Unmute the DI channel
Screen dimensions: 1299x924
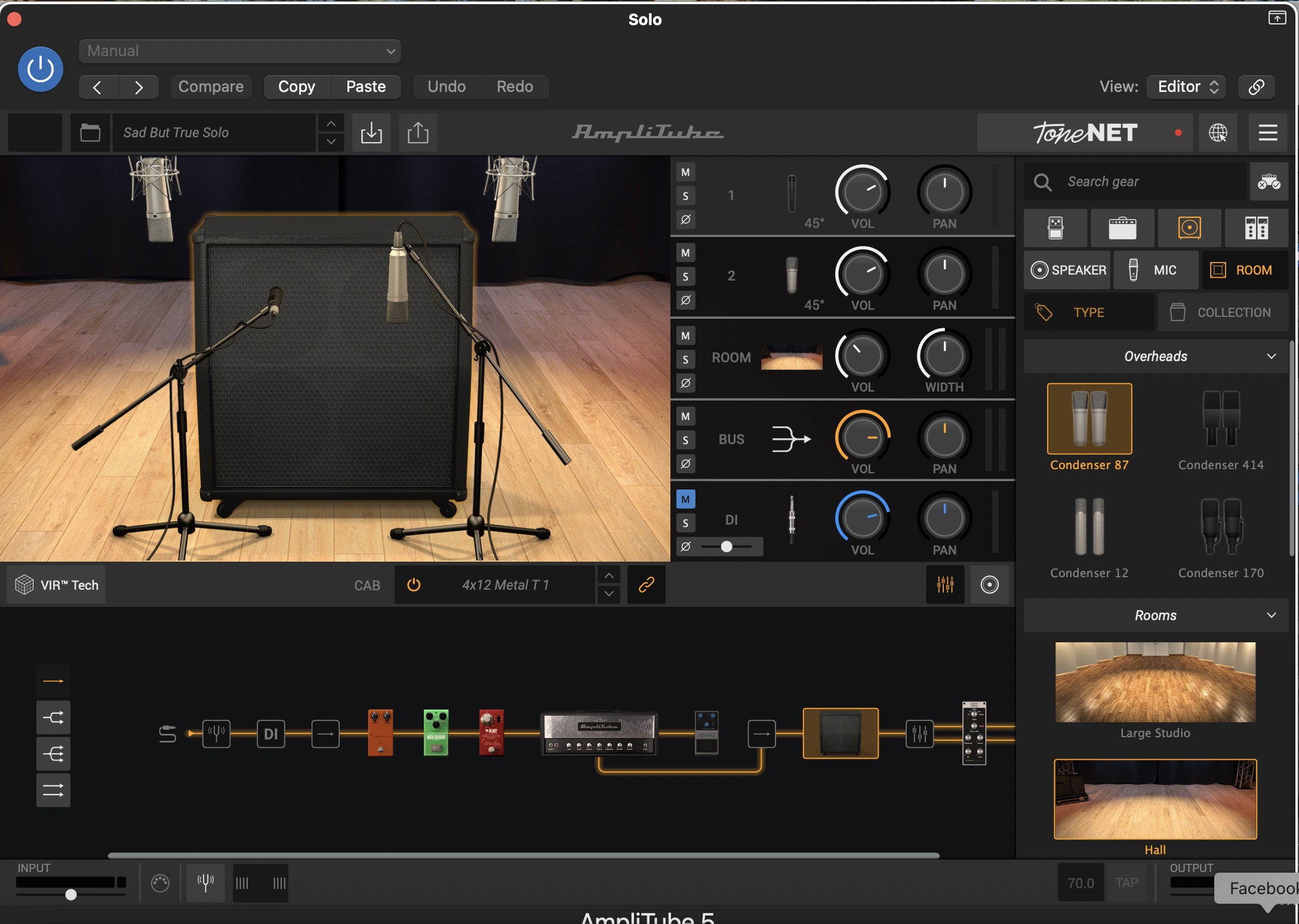(685, 499)
